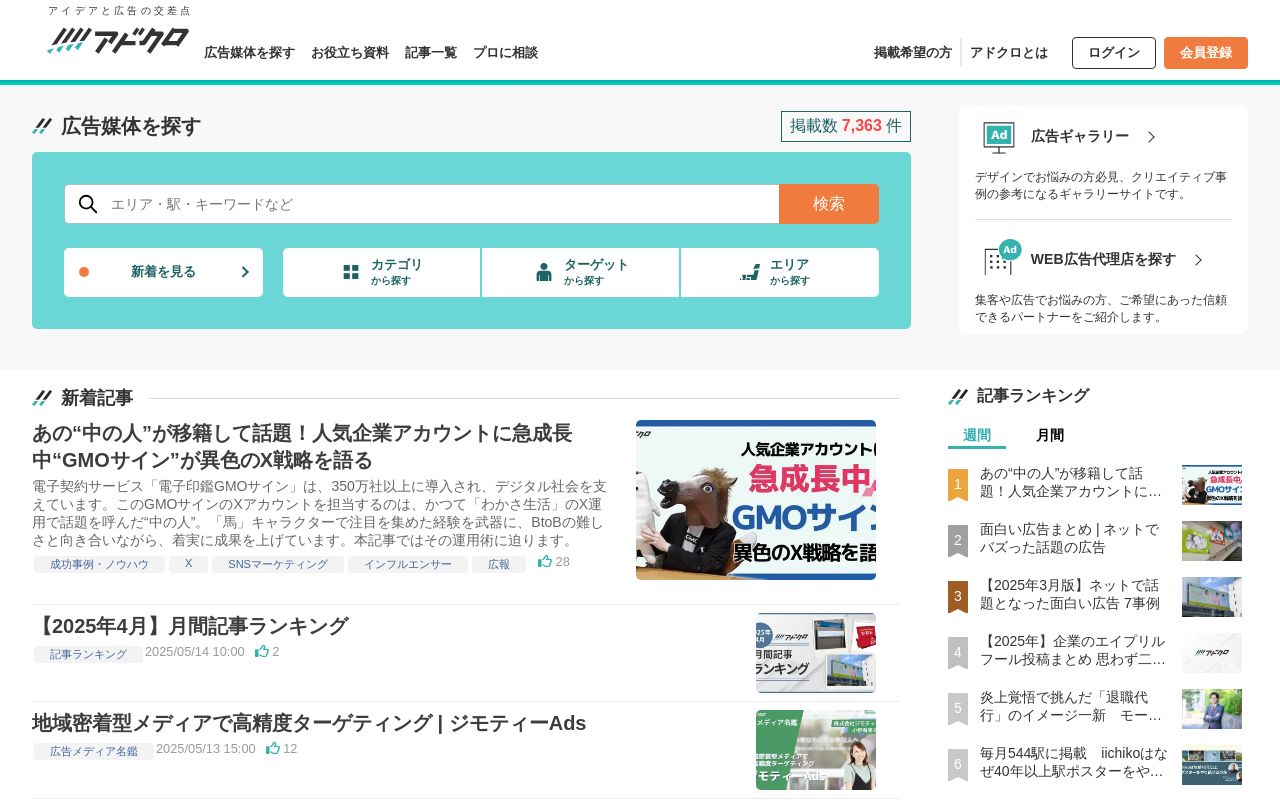This screenshot has width=1280, height=800.
Task: Click the WEB広告代理店 building Ad icon
Action: pos(1002,258)
